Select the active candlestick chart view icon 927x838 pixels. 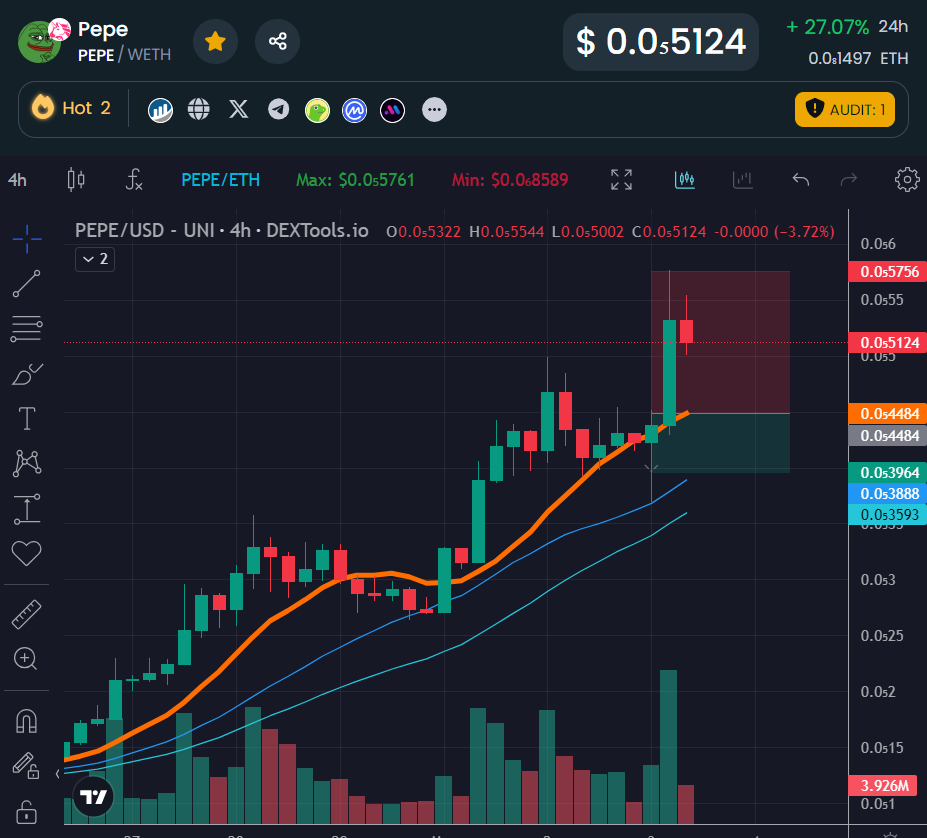(685, 179)
